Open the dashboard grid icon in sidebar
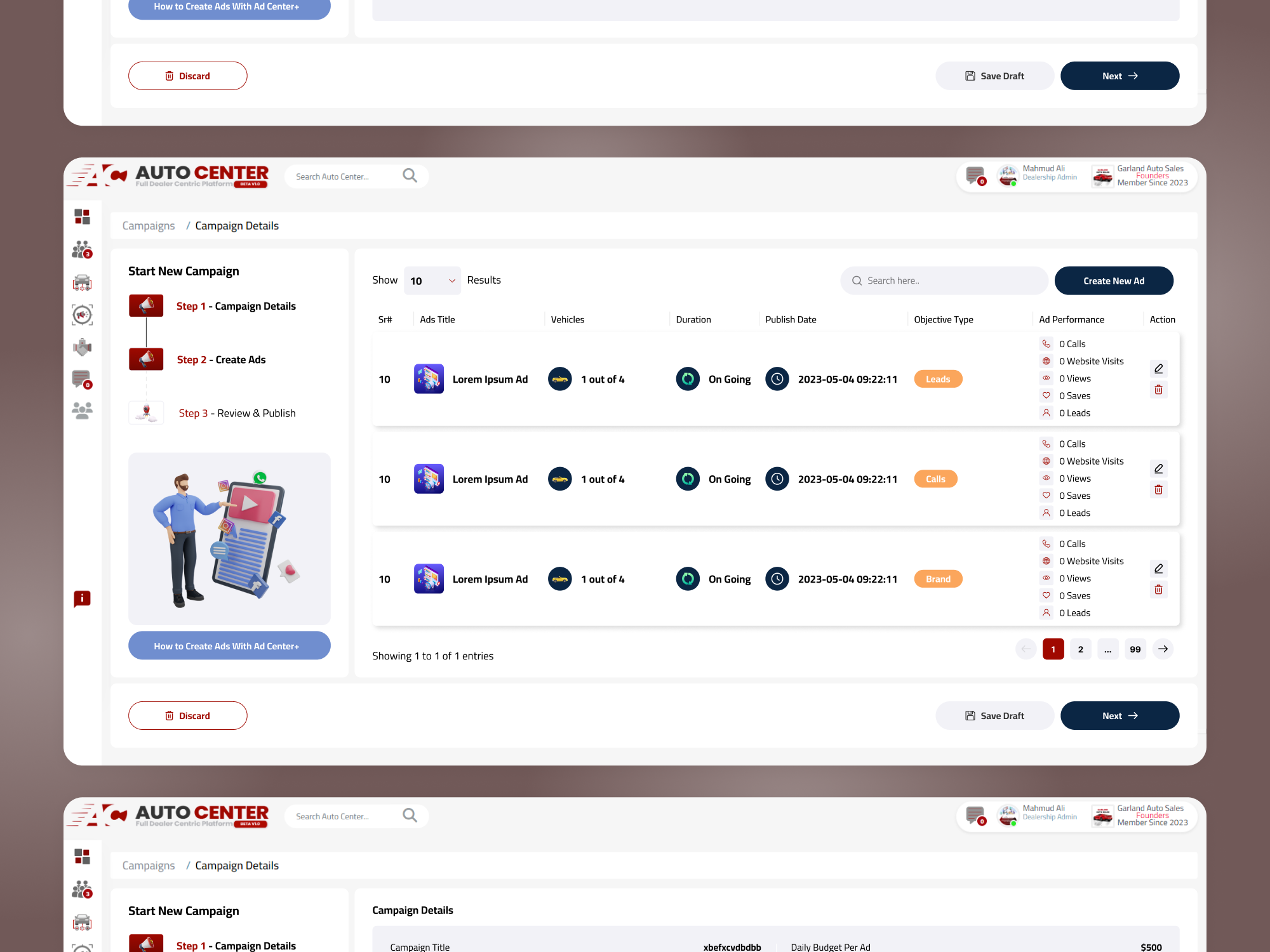 click(x=82, y=216)
